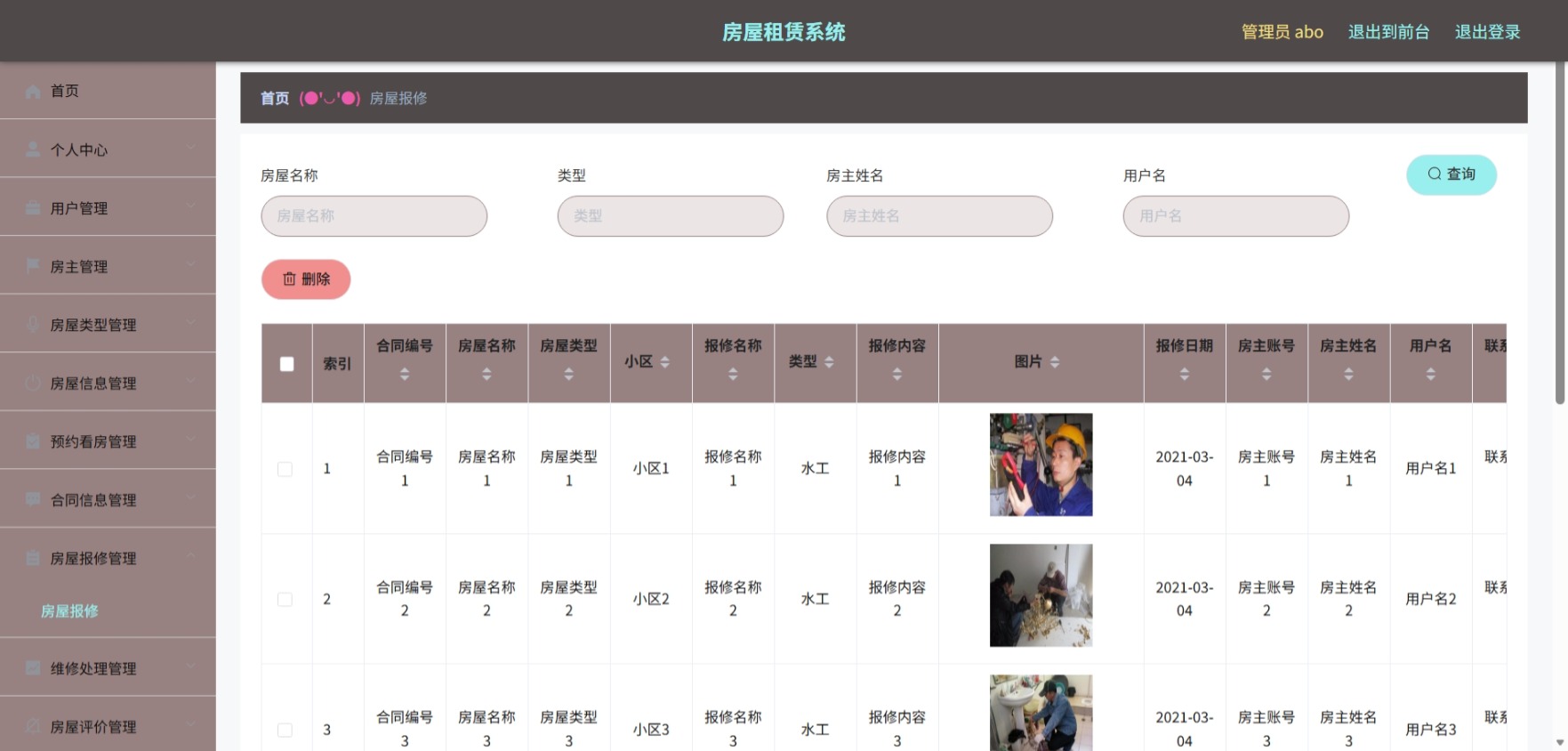Click the icon beside 房屋类型管理
Viewport: 1568px width, 751px height.
[33, 325]
